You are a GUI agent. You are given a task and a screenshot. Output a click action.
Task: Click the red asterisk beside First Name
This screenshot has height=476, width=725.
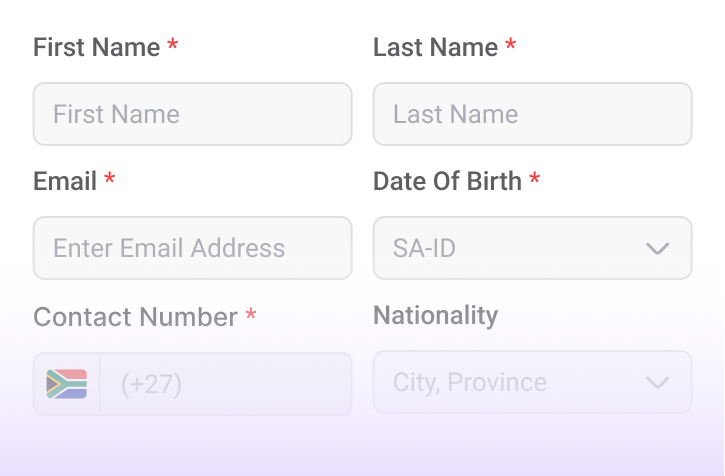point(173,47)
